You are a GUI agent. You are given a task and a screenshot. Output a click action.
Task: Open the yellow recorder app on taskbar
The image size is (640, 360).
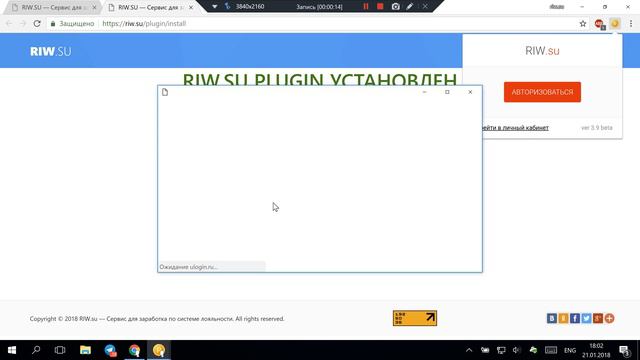159,350
